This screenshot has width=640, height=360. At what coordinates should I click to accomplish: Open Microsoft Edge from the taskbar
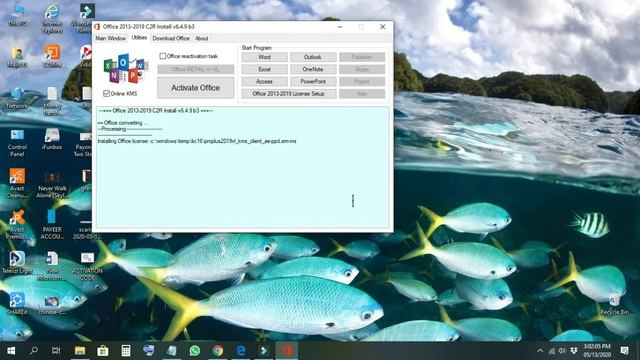(241, 351)
